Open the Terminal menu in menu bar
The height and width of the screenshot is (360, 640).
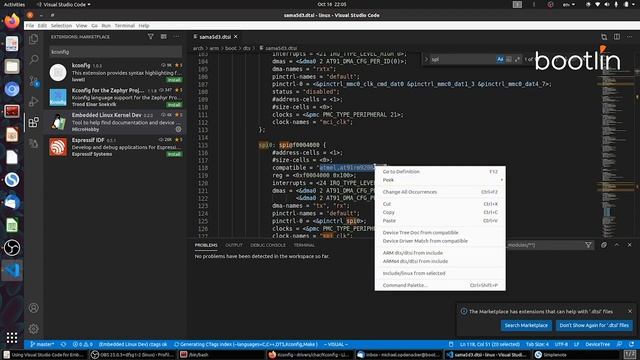point(124,26)
